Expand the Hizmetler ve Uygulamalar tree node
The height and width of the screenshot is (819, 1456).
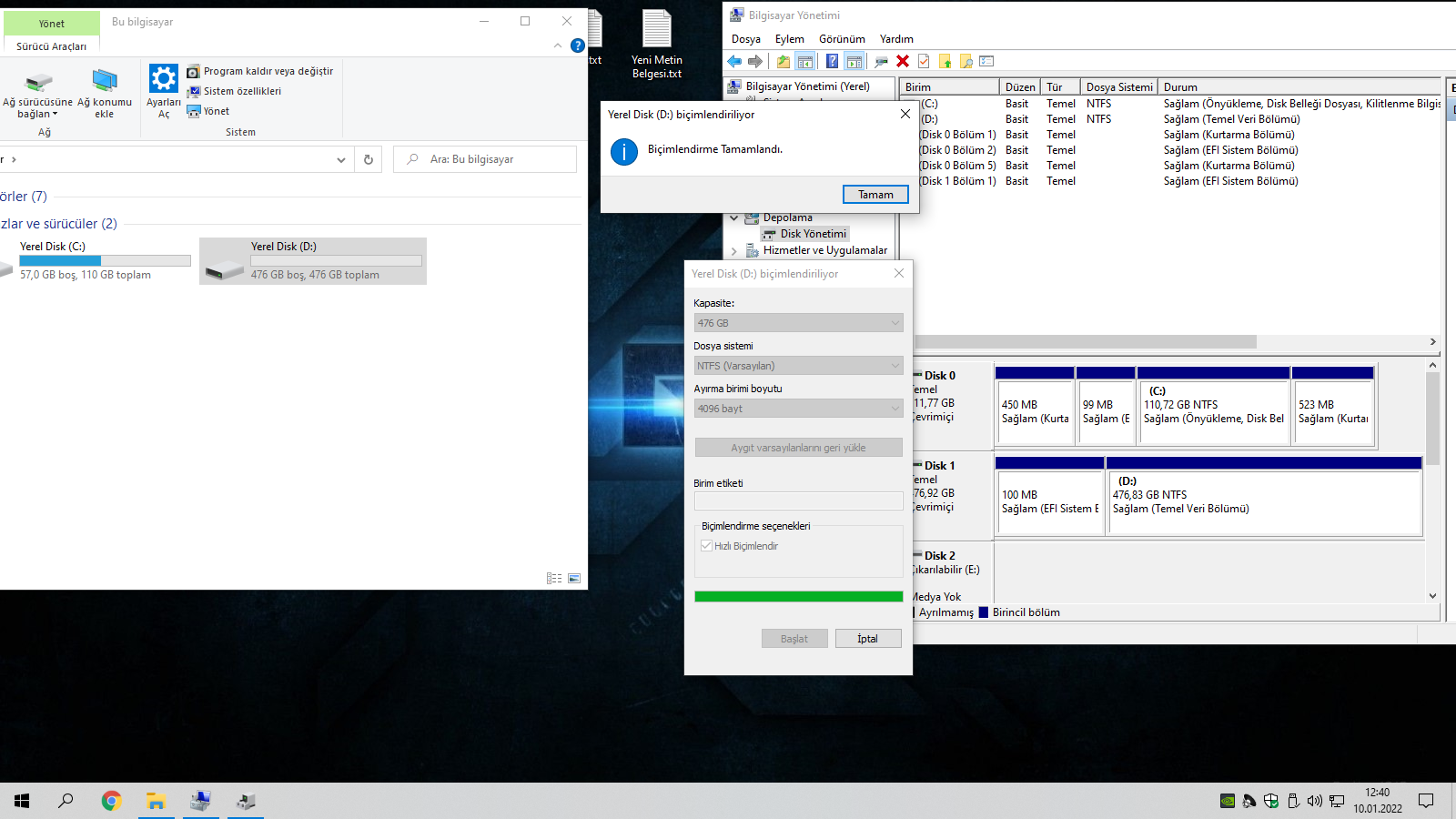(x=734, y=251)
